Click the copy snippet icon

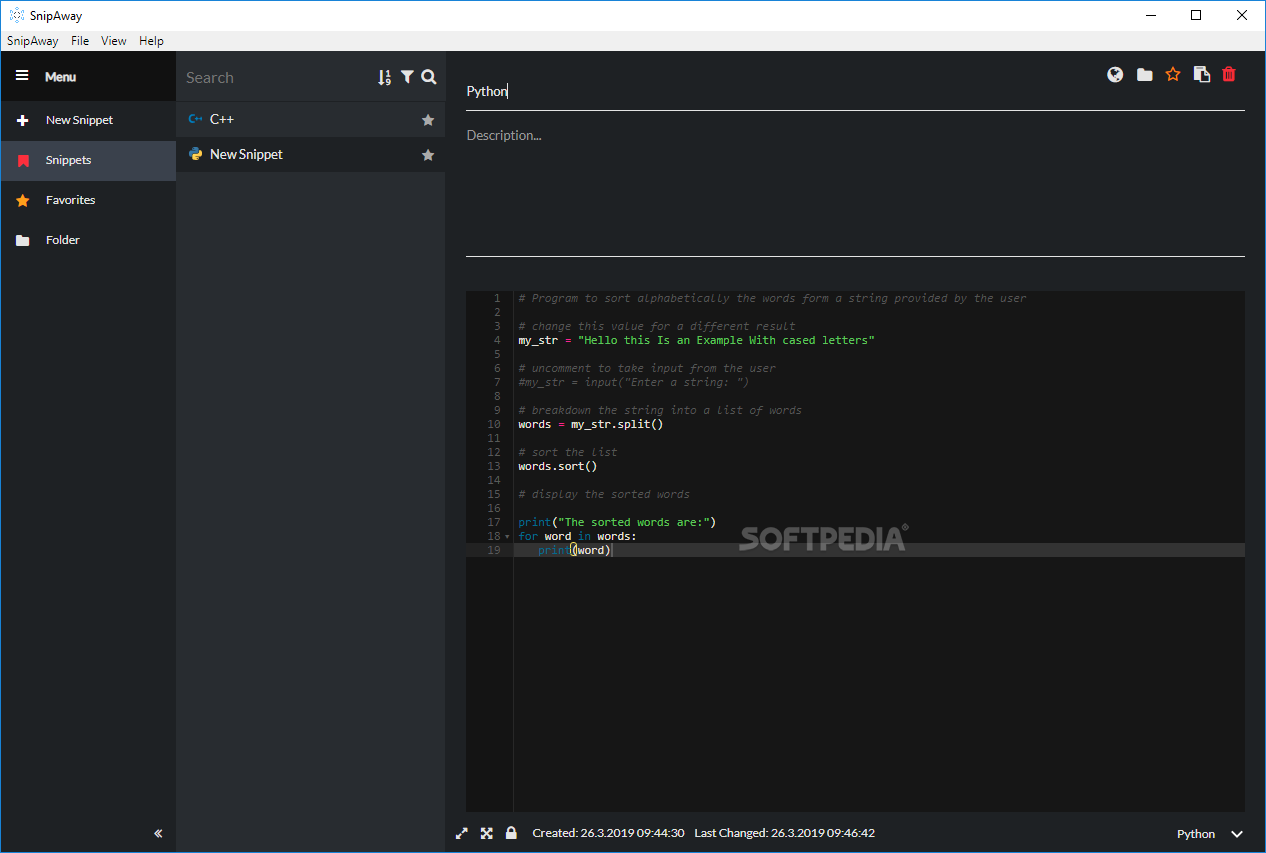pos(1202,74)
